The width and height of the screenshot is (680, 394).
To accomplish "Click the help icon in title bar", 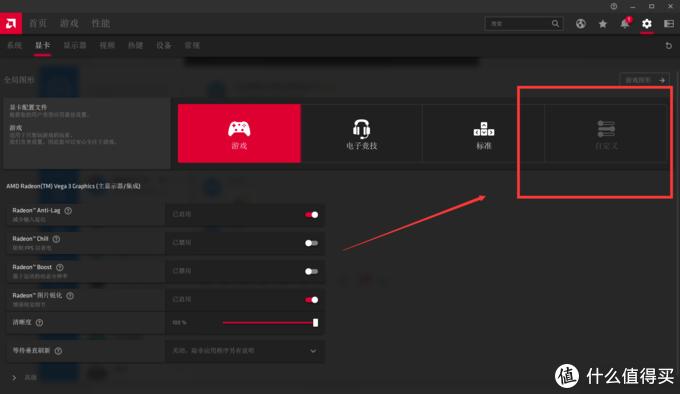I will pos(614,6).
